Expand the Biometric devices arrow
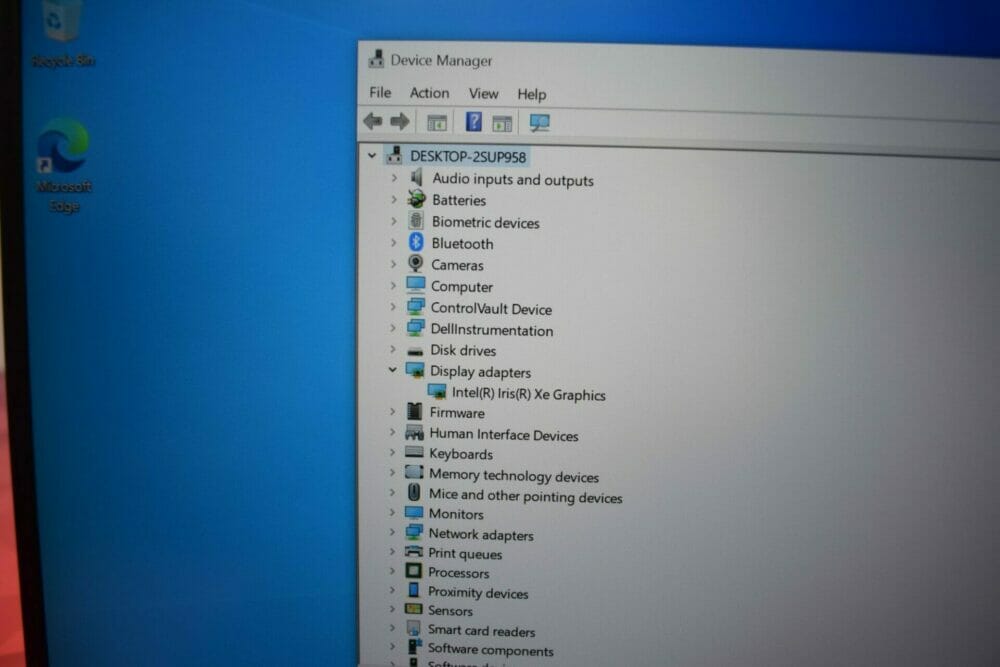This screenshot has width=1000, height=667. tap(394, 221)
